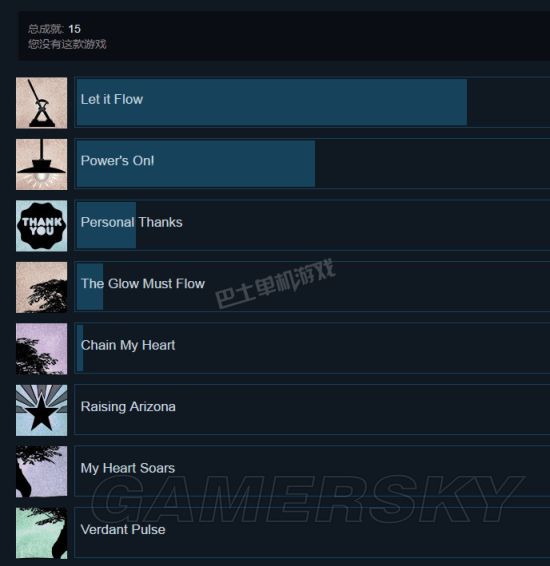Image resolution: width=550 pixels, height=566 pixels.
Task: Click the Power's On! title text
Action: 117,161
